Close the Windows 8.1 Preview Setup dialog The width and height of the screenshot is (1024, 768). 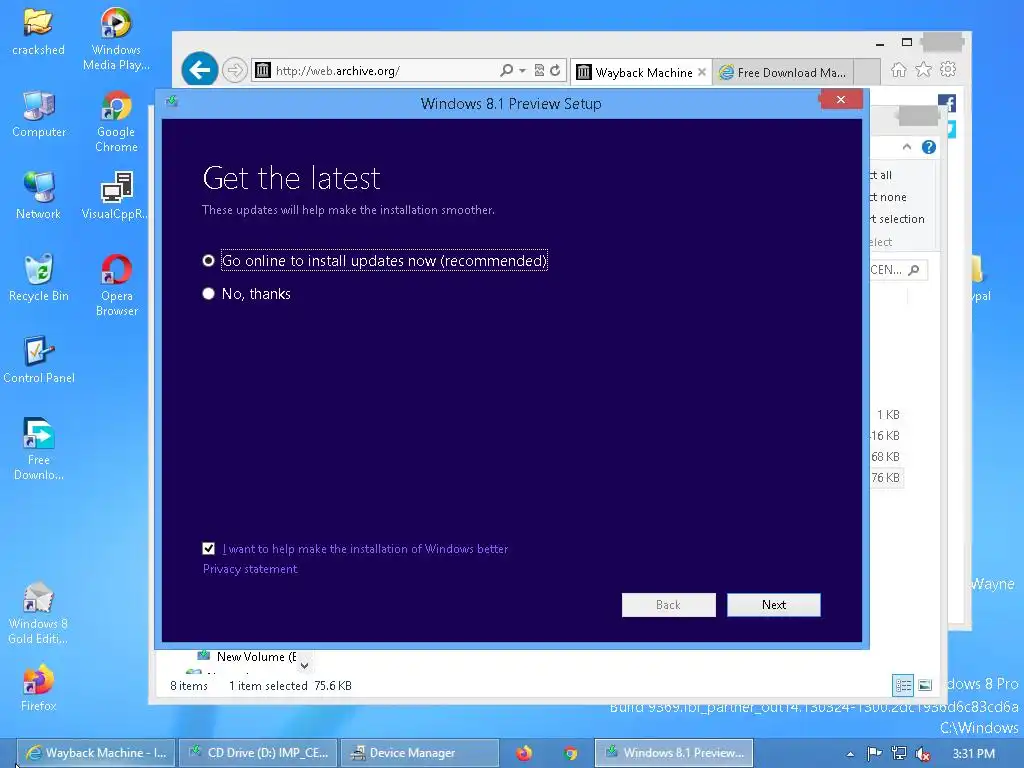840,99
